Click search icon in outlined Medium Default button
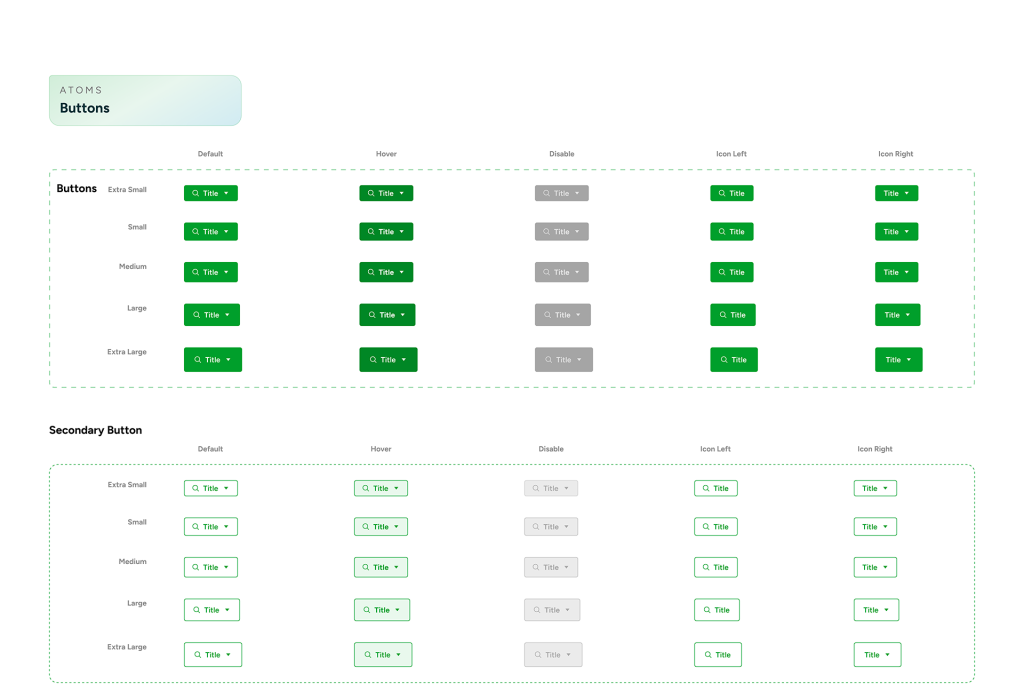1024x699 pixels. coord(196,567)
